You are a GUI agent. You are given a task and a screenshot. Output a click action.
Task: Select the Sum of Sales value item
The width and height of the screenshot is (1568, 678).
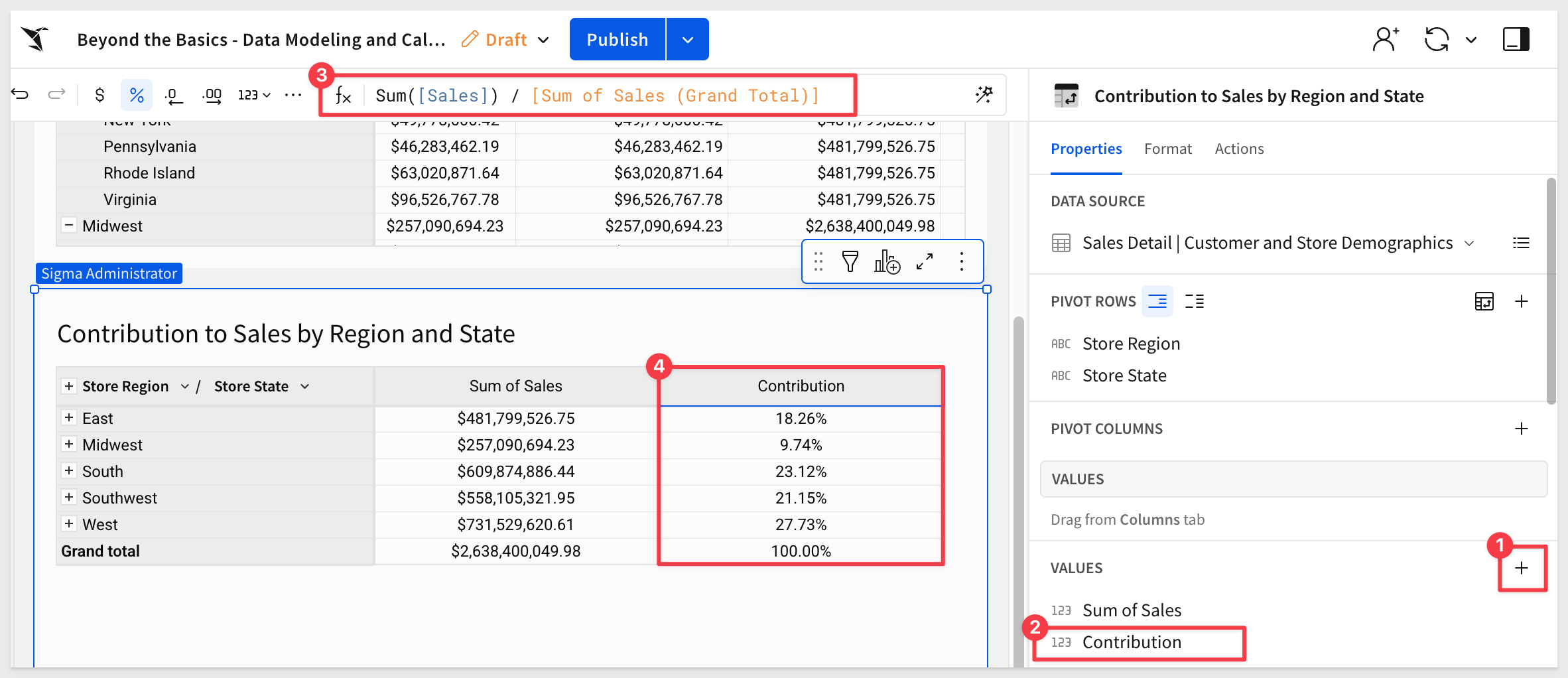click(1132, 610)
